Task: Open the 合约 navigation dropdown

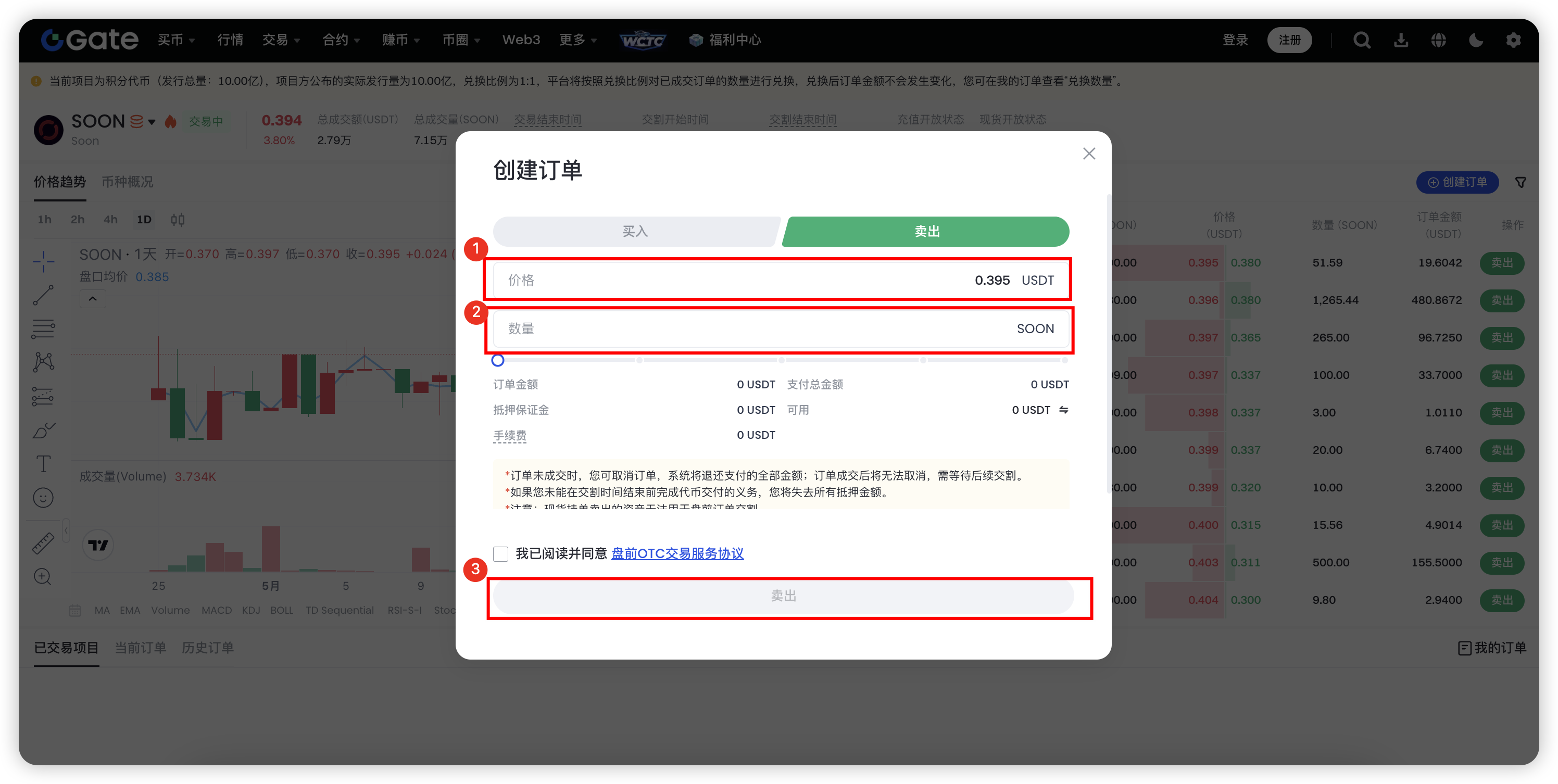Action: pyautogui.click(x=341, y=40)
